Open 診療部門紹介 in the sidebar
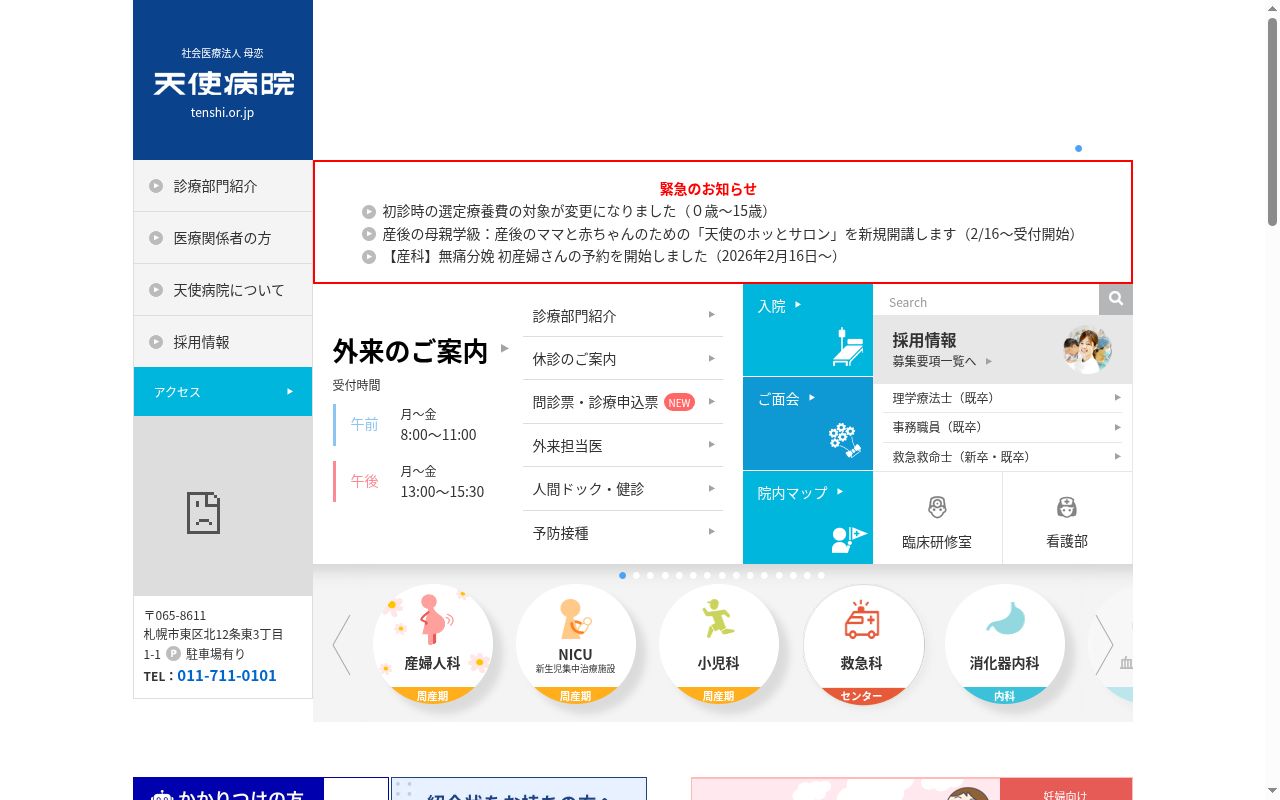The width and height of the screenshot is (1280, 800). tap(223, 186)
